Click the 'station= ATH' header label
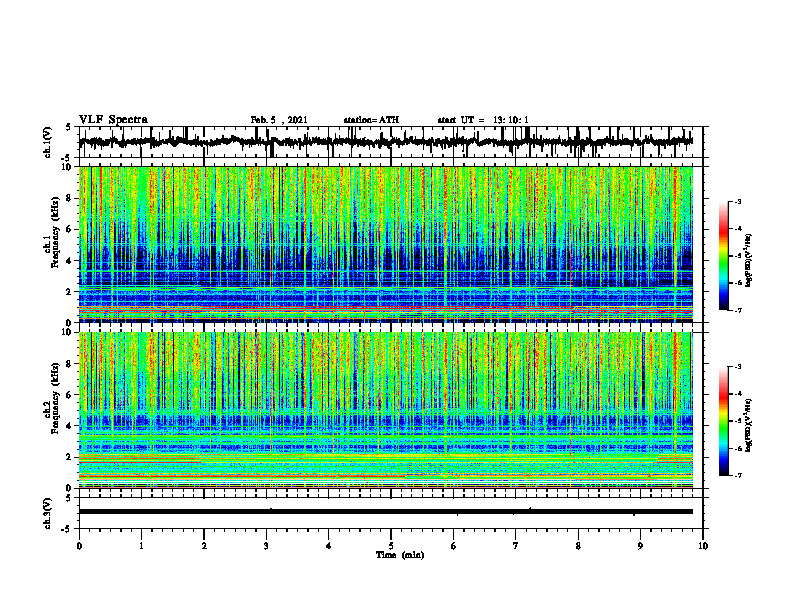 [x=371, y=120]
